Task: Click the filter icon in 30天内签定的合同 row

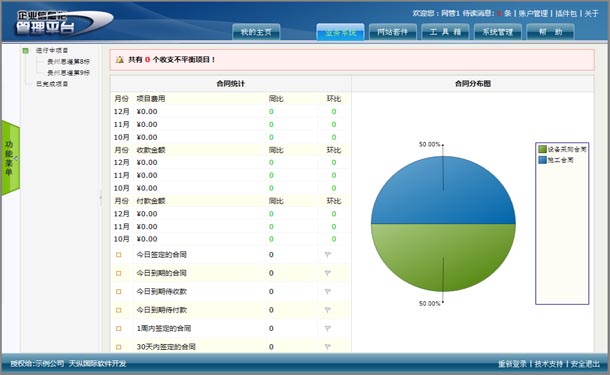Action: click(x=328, y=347)
